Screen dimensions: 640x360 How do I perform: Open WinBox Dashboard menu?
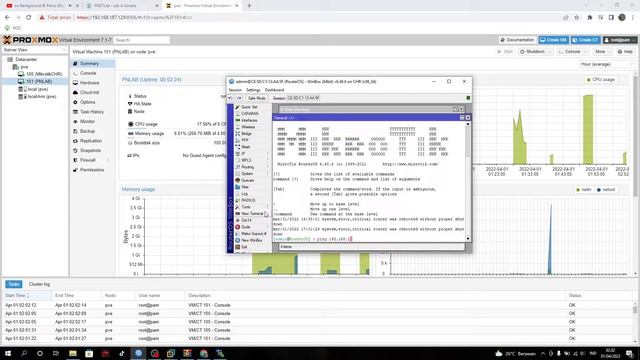click(274, 90)
